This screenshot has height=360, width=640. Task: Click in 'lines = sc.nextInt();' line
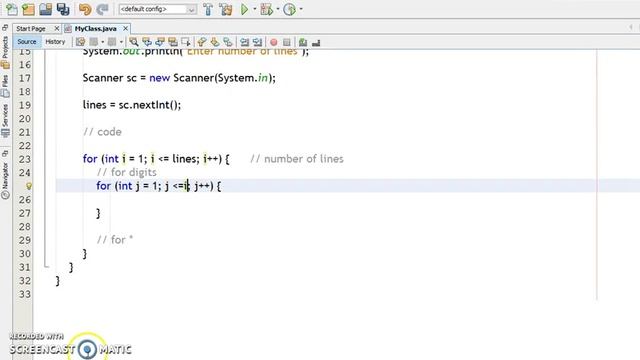pos(131,105)
